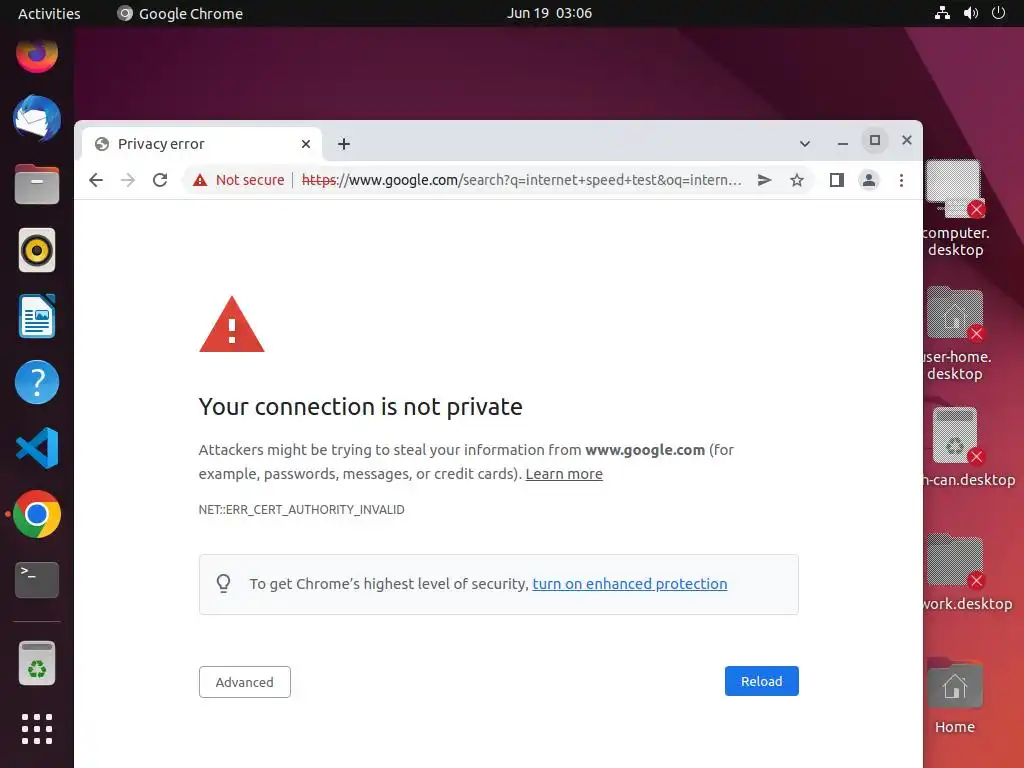Click the blue Reload button
Viewport: 1024px width, 768px height.
pyautogui.click(x=761, y=681)
